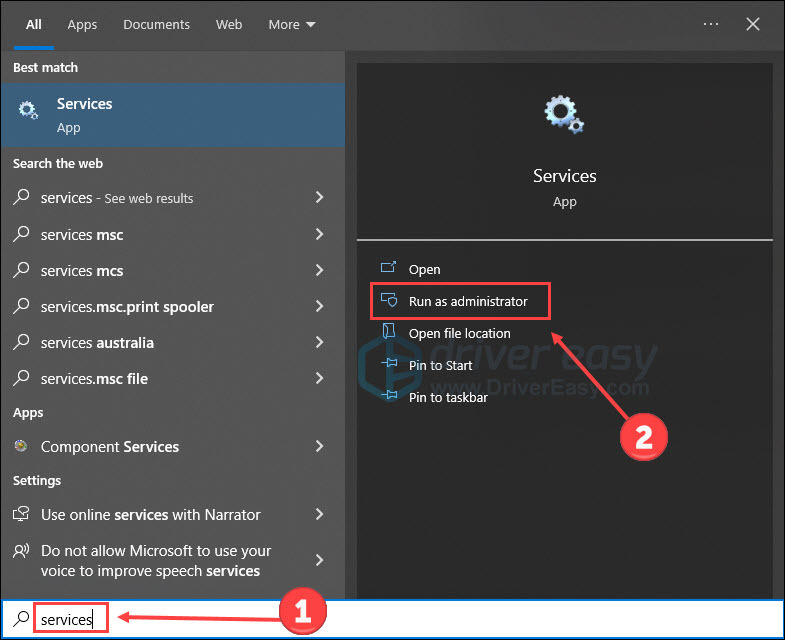Click the Component Services app icon
Viewport: 785px width, 640px height.
click(x=21, y=447)
